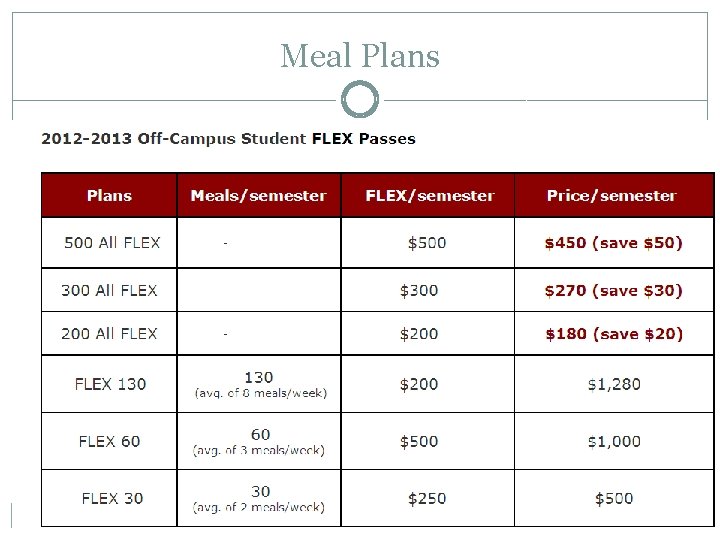Screen dimensions: 720x540
Task: Choose the "200 All FLEX" plan cell
Action: 109,334
